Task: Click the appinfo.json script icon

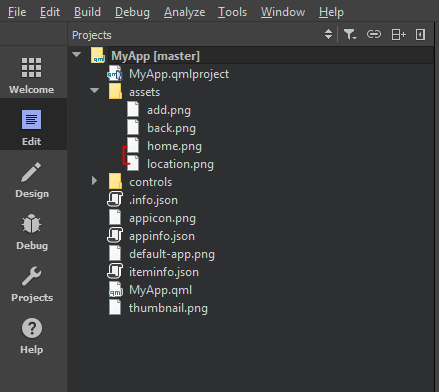Action: coord(115,235)
